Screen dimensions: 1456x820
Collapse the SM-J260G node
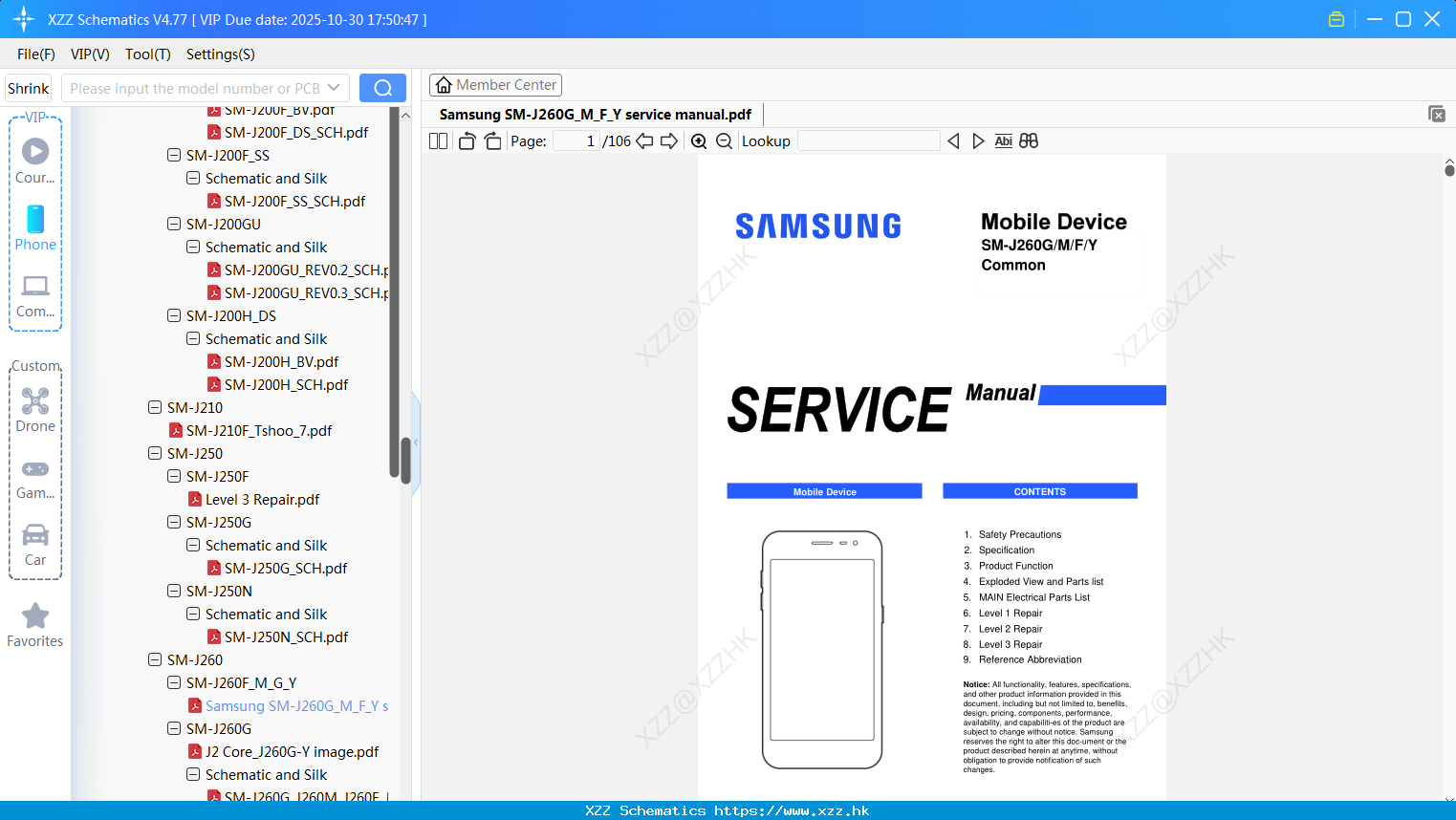click(174, 728)
